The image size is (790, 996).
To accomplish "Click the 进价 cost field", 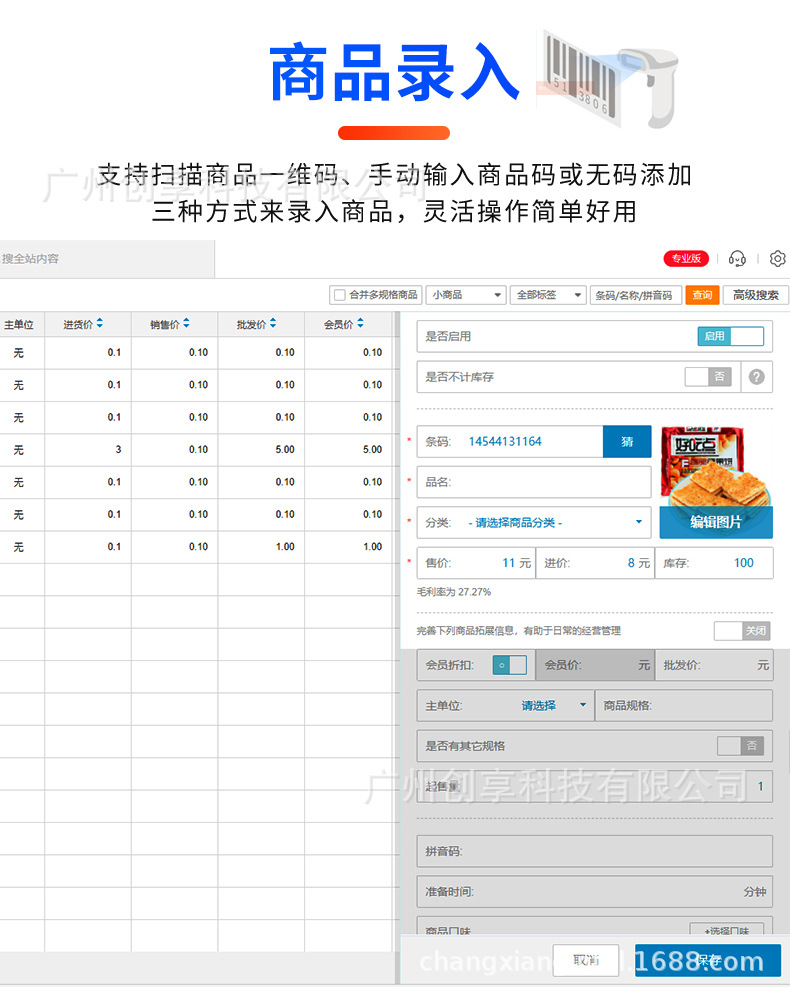I will [x=595, y=563].
